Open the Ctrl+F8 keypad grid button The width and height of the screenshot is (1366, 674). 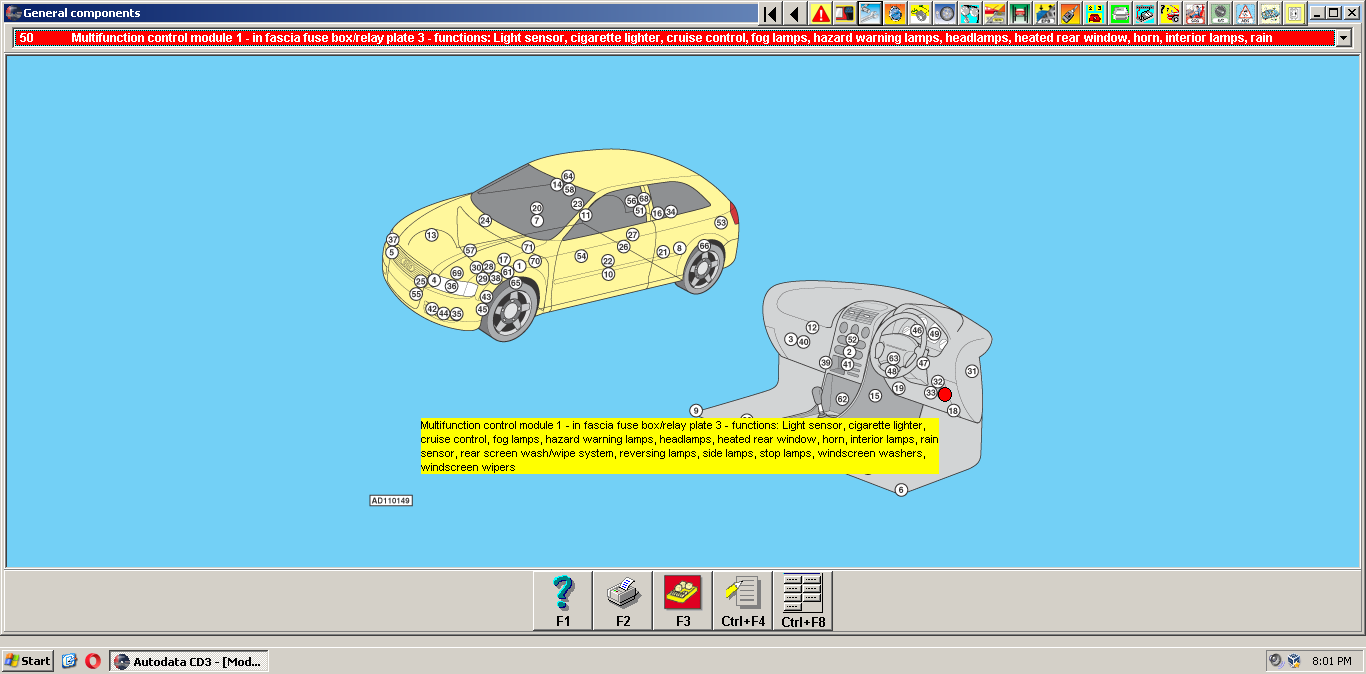803,601
